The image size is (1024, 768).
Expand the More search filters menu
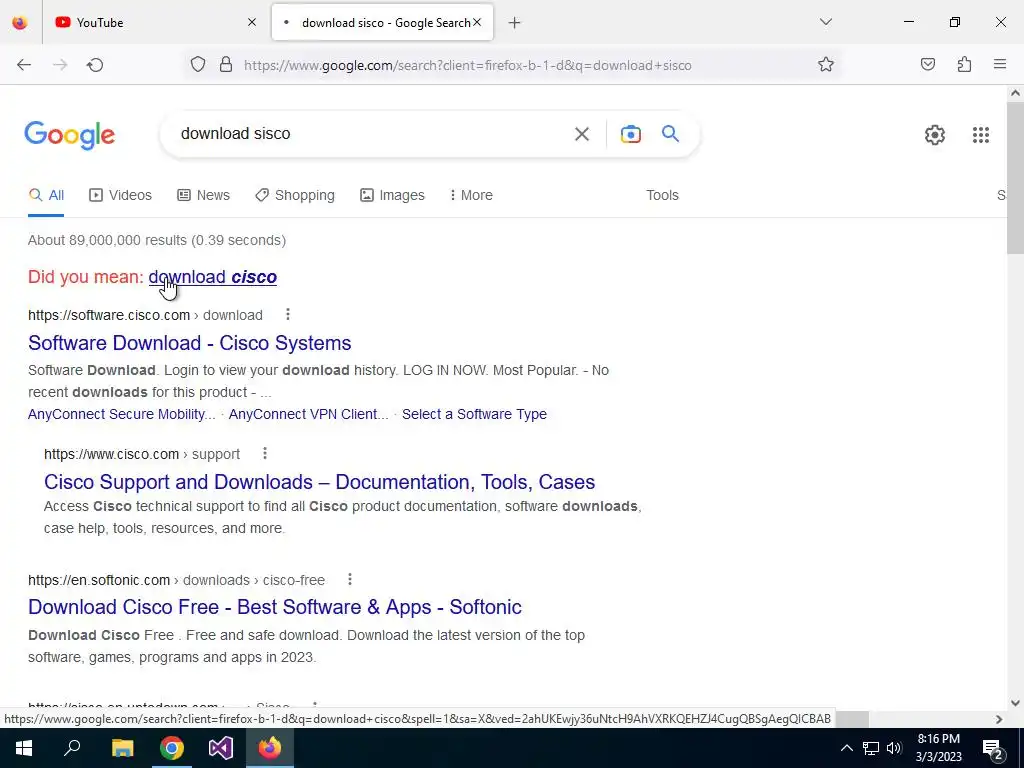click(x=471, y=195)
